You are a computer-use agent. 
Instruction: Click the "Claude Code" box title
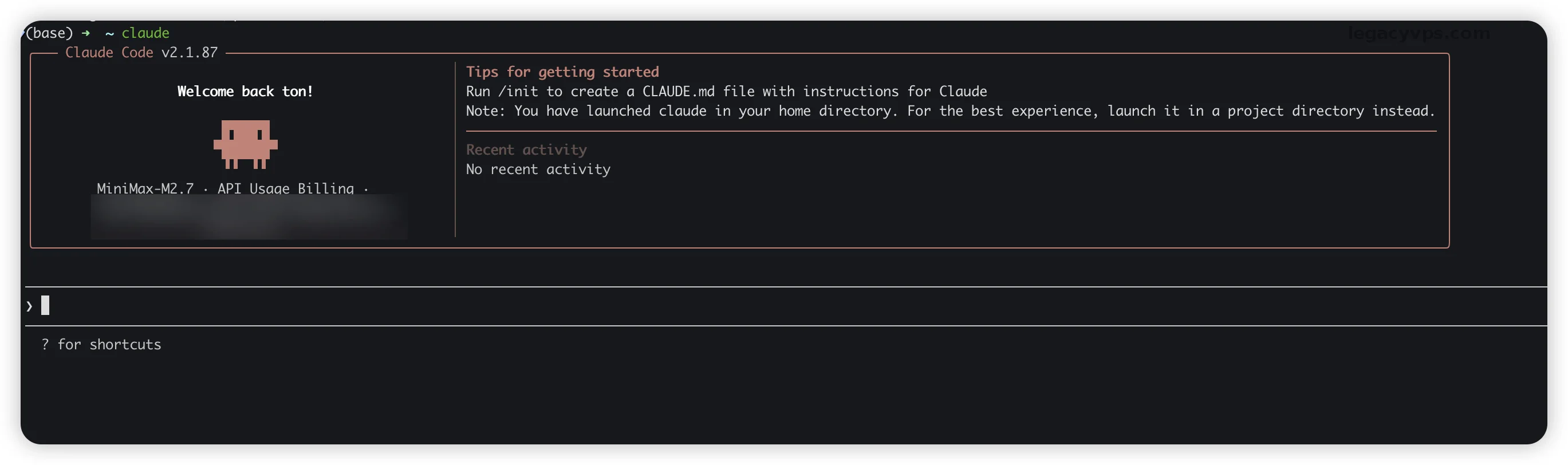point(109,52)
